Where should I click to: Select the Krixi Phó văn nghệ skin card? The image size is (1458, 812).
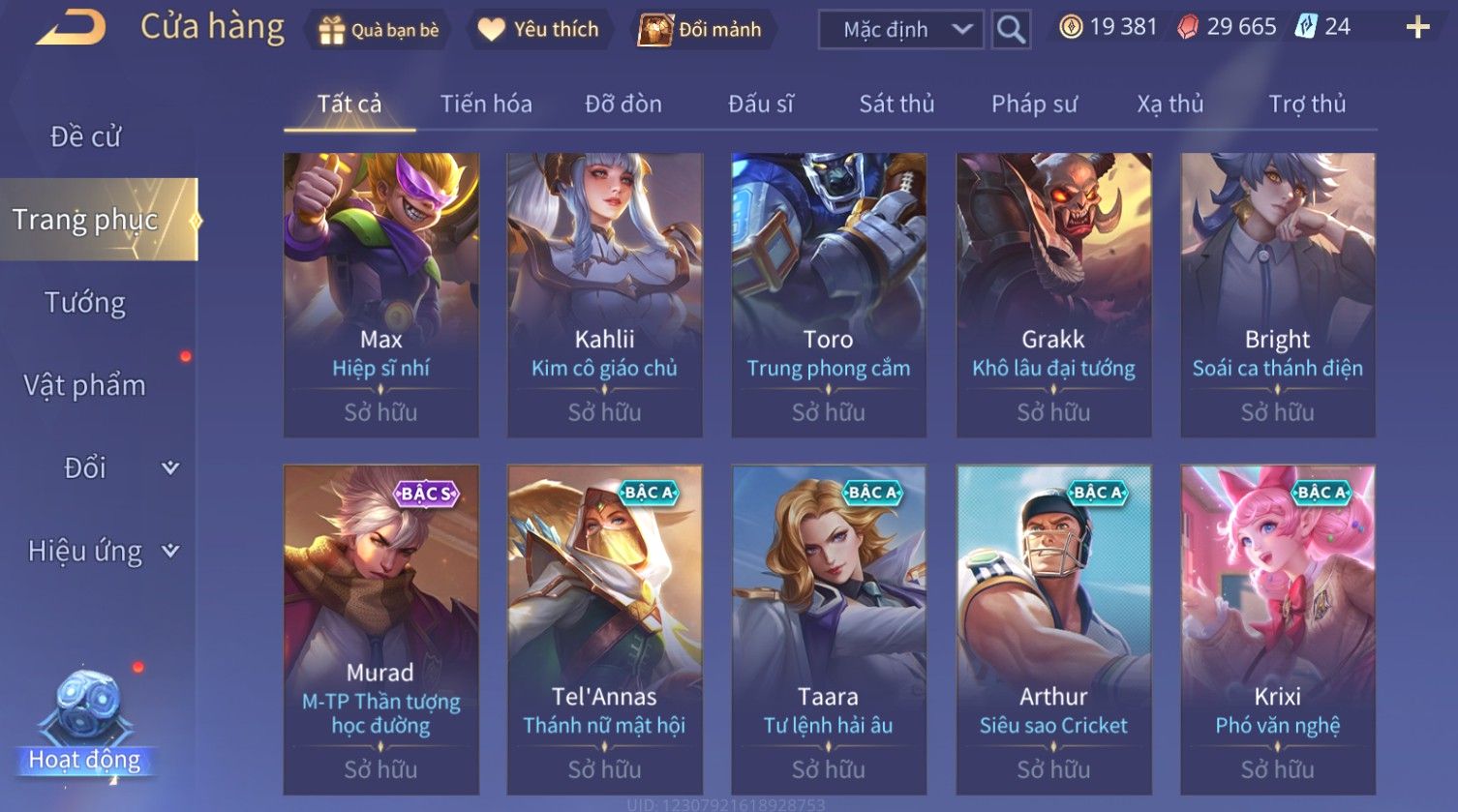(x=1278, y=630)
